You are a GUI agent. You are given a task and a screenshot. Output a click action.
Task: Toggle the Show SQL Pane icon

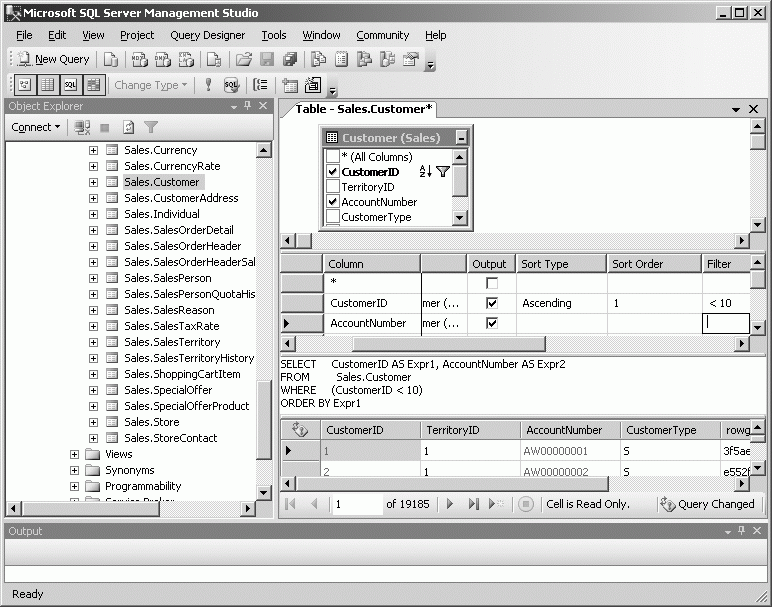[x=70, y=85]
